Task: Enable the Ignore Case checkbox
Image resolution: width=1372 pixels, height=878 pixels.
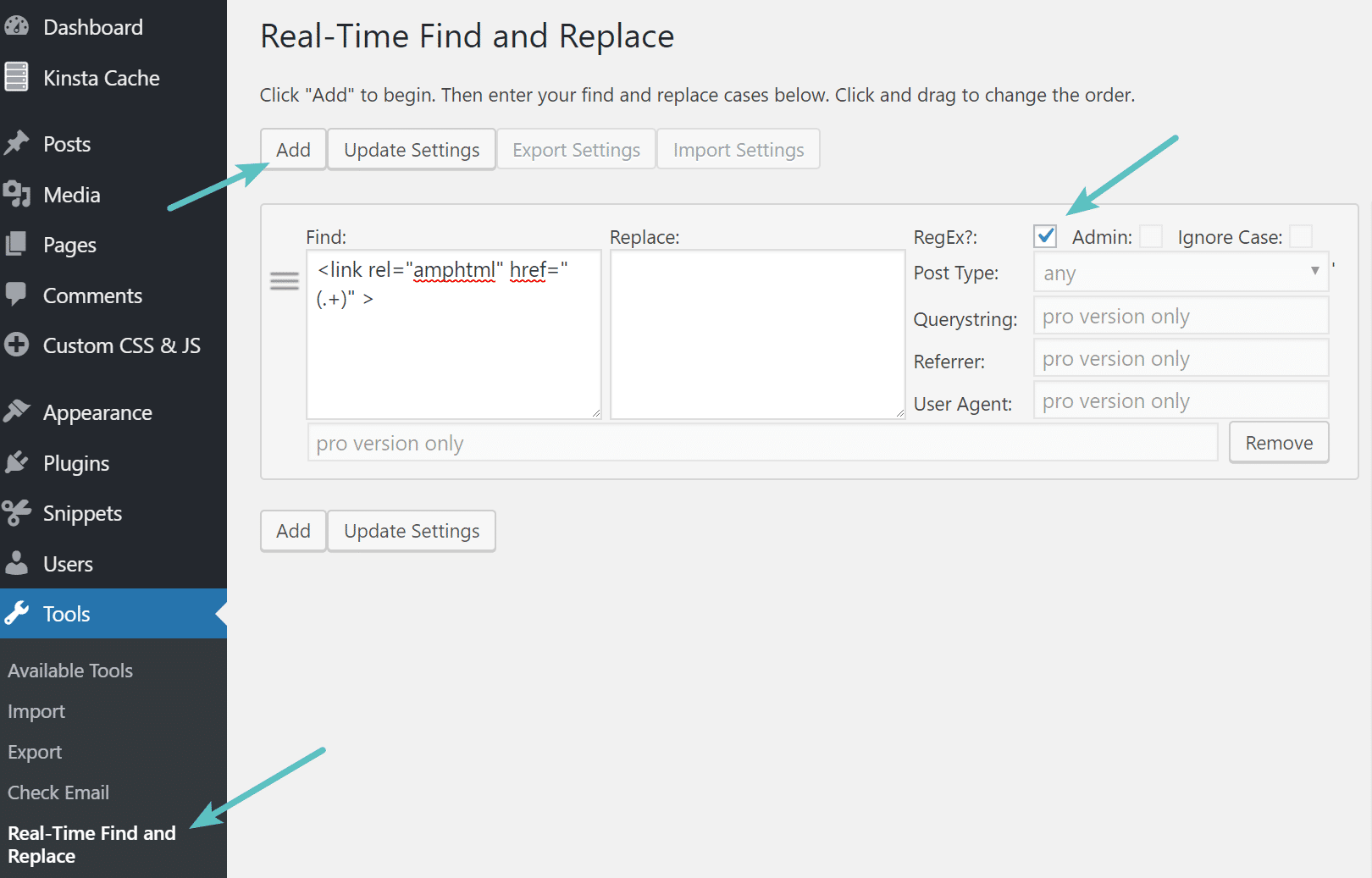Action: pos(1301,236)
